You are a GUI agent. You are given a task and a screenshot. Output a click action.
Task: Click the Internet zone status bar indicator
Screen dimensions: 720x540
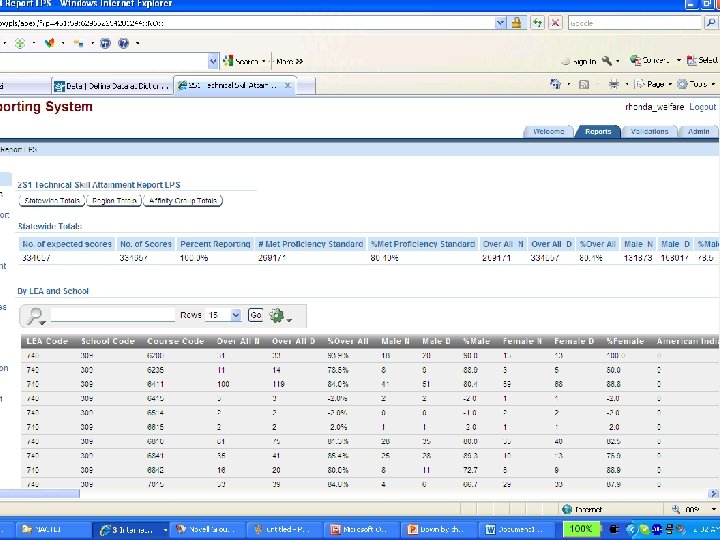point(582,509)
